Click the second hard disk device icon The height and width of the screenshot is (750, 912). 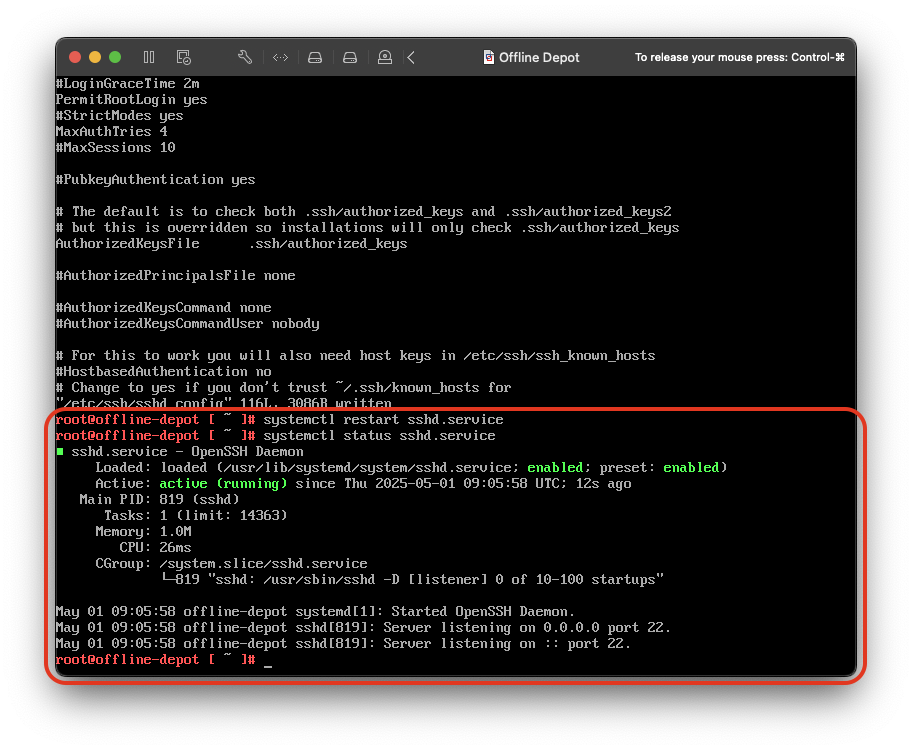[350, 57]
